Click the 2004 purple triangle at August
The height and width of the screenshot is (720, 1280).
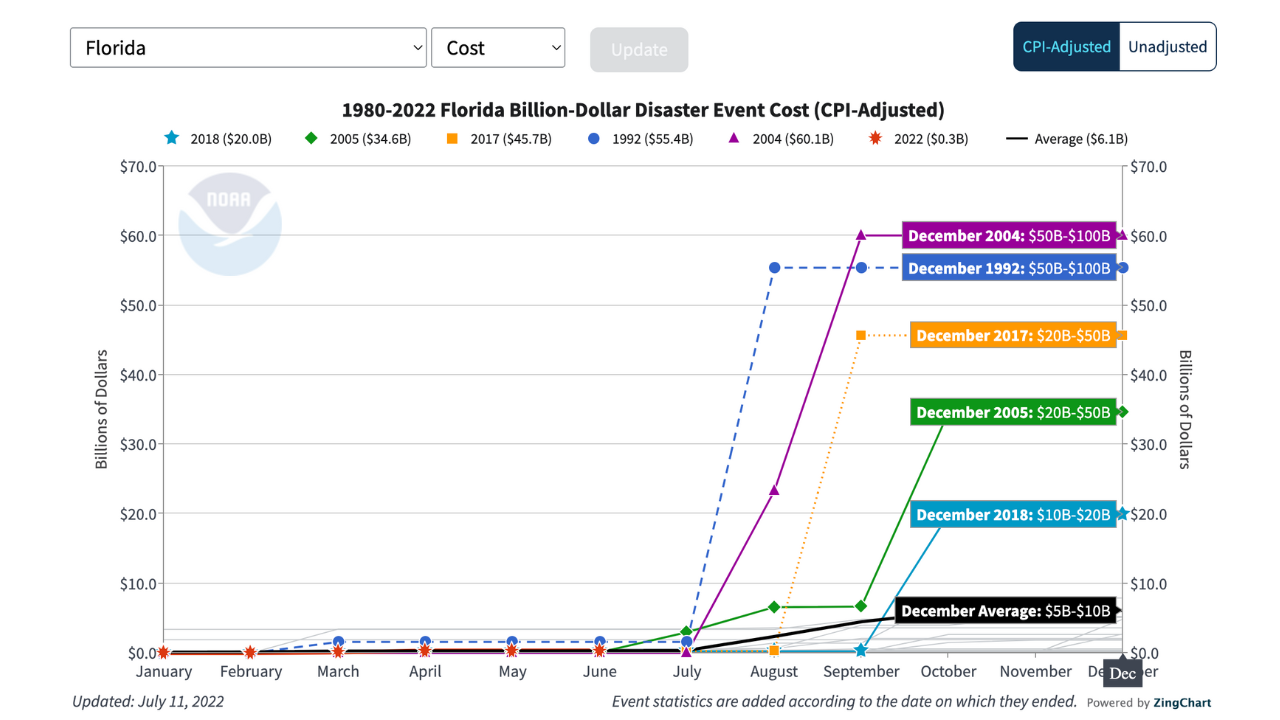click(x=774, y=490)
